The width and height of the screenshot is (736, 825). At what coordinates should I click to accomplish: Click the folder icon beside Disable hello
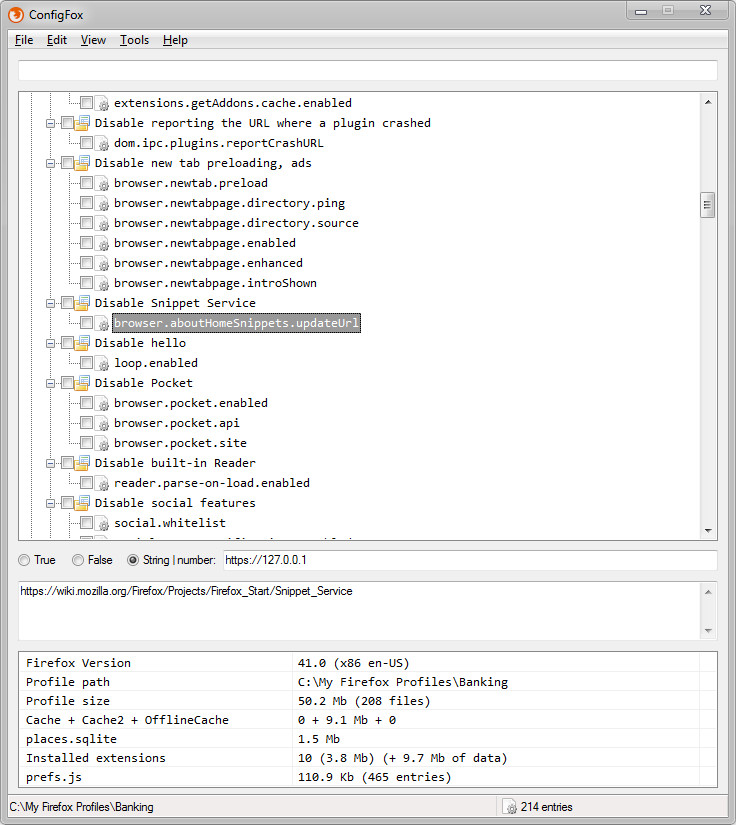[x=82, y=343]
